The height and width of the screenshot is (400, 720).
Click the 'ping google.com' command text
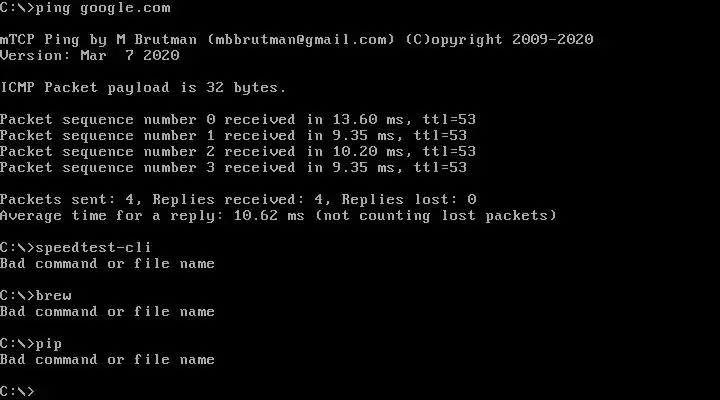(x=103, y=9)
